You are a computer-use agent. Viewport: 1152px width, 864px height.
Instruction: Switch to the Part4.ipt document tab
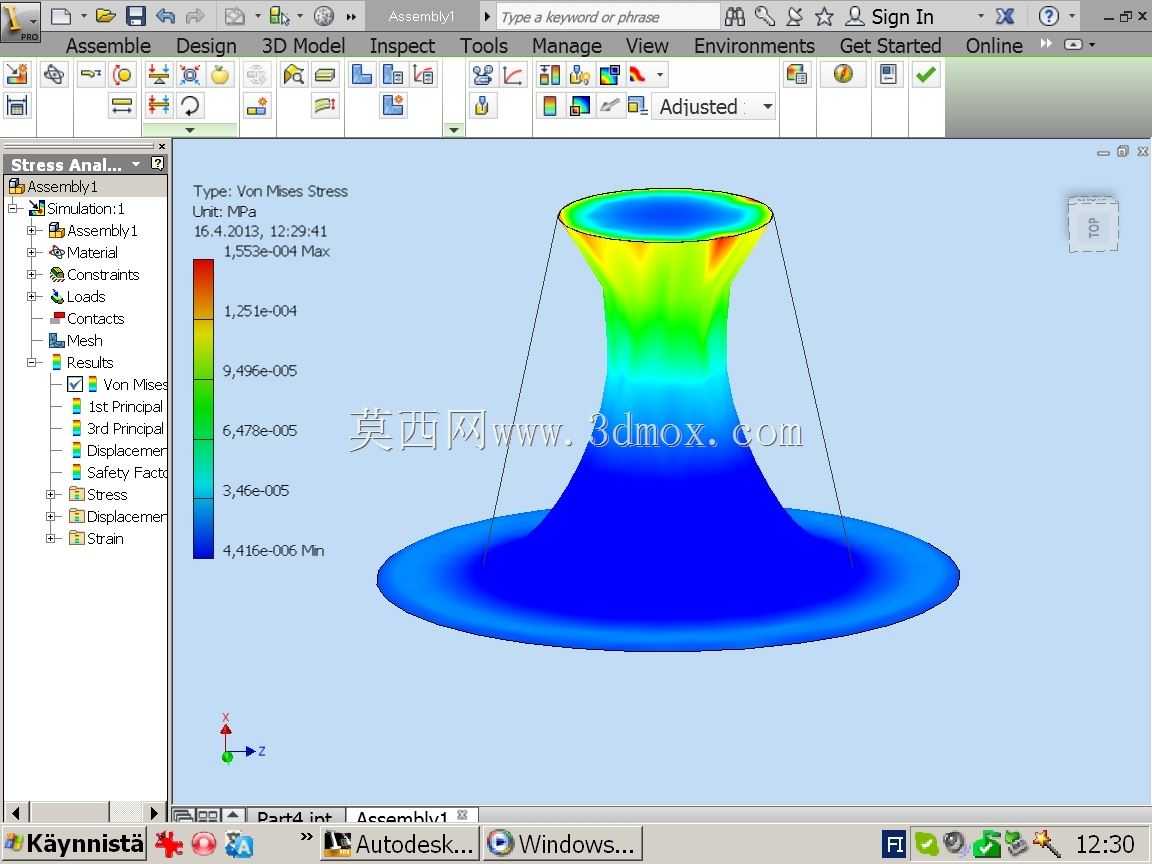[294, 816]
